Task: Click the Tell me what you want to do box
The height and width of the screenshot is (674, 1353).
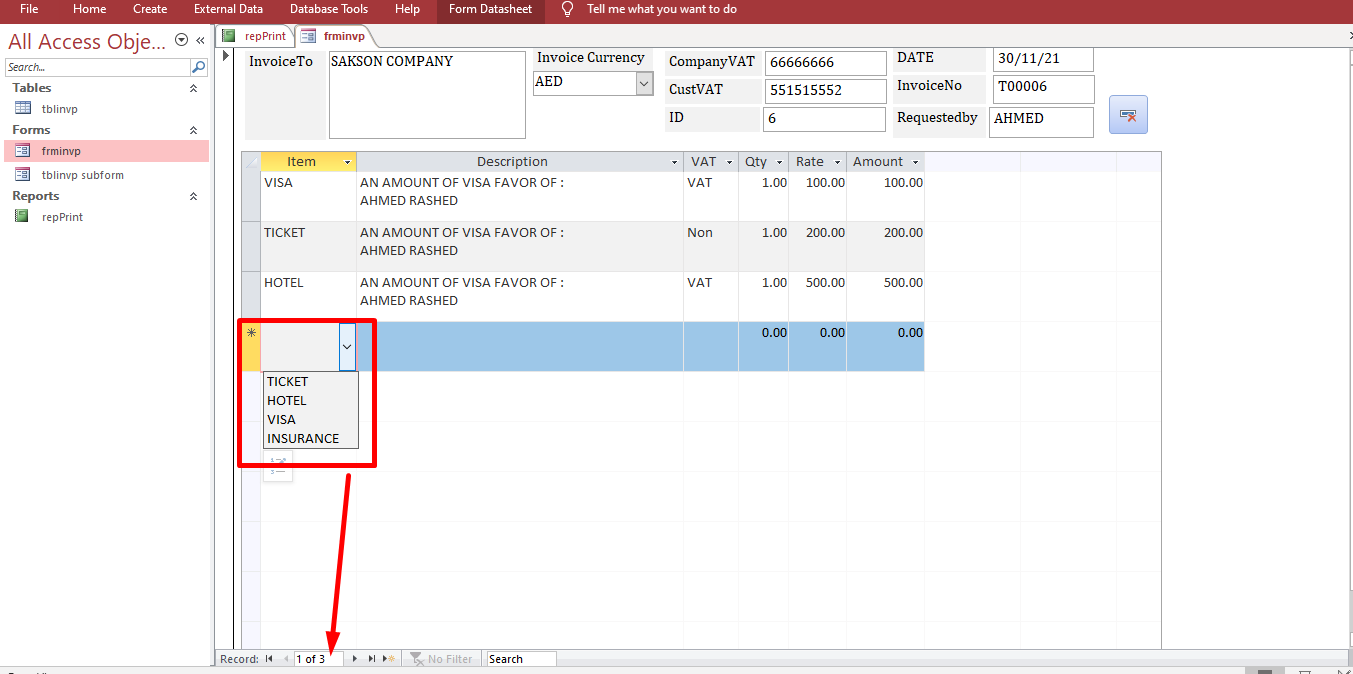Action: coord(661,9)
